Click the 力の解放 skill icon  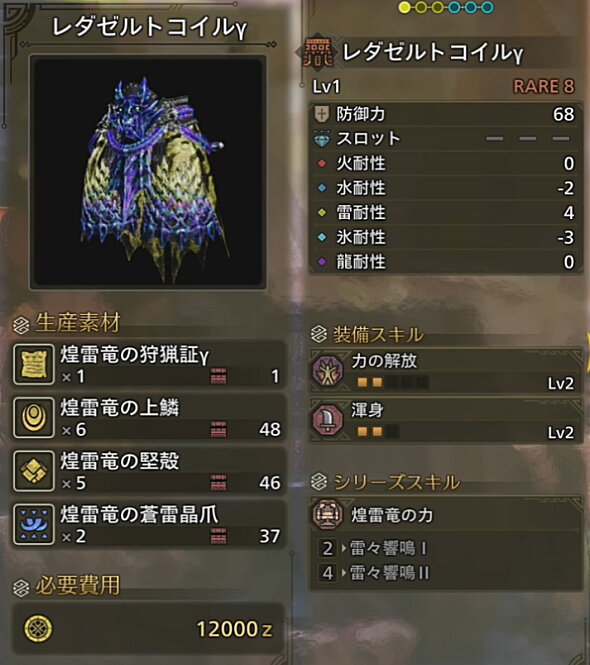[327, 371]
